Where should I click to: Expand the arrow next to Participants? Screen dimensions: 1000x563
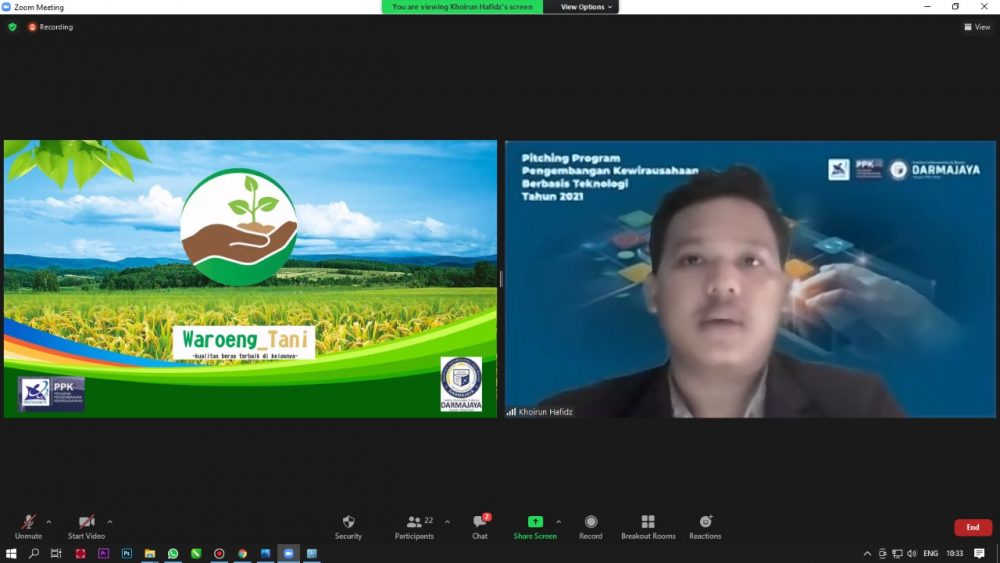(447, 522)
